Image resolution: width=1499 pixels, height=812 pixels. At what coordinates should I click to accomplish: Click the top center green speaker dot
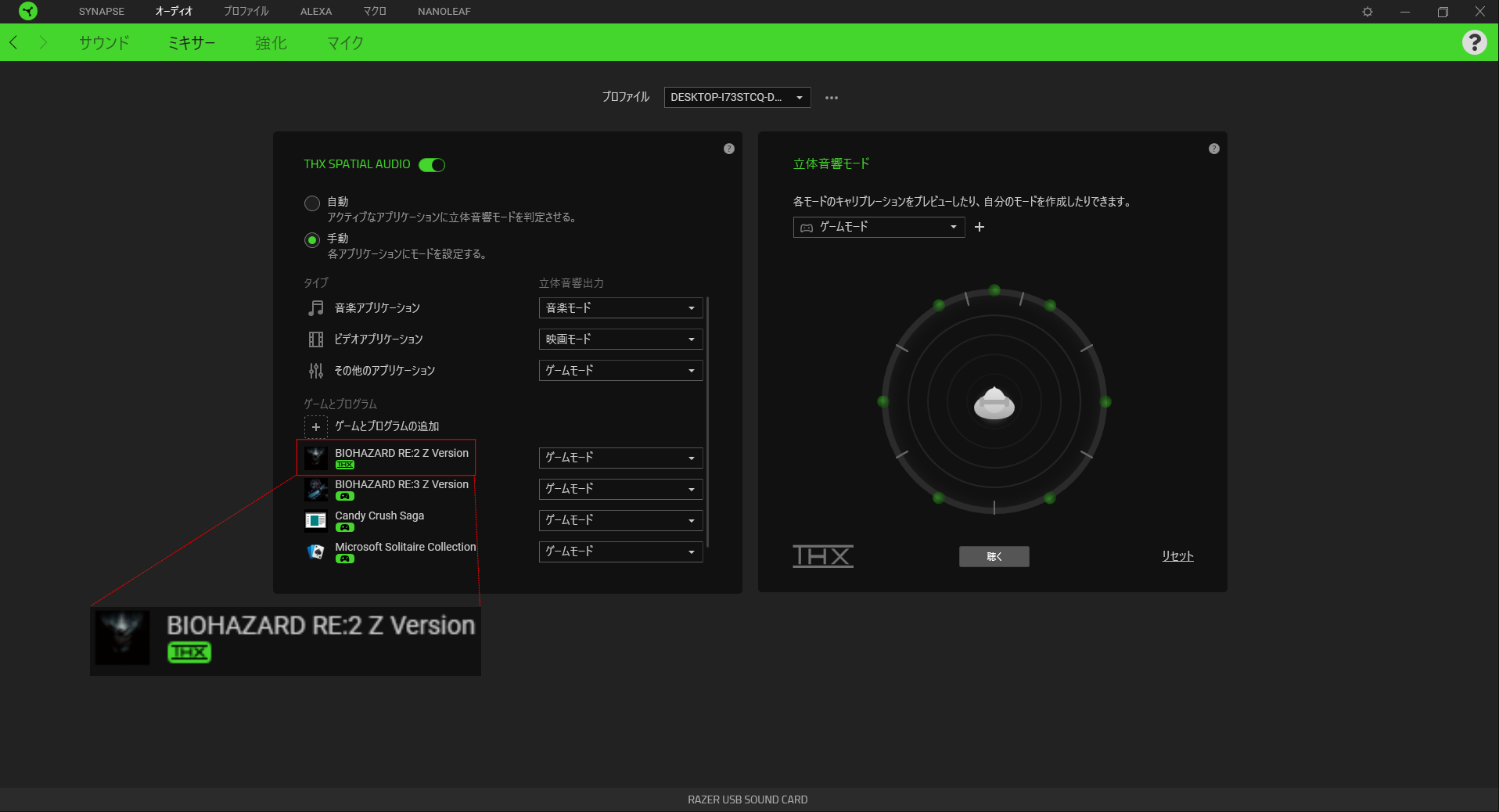[994, 290]
